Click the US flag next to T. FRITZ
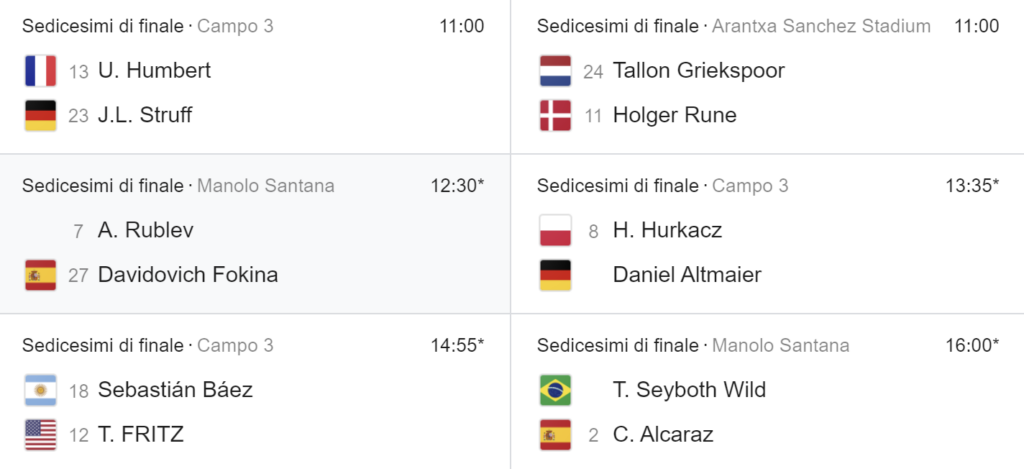 point(40,435)
